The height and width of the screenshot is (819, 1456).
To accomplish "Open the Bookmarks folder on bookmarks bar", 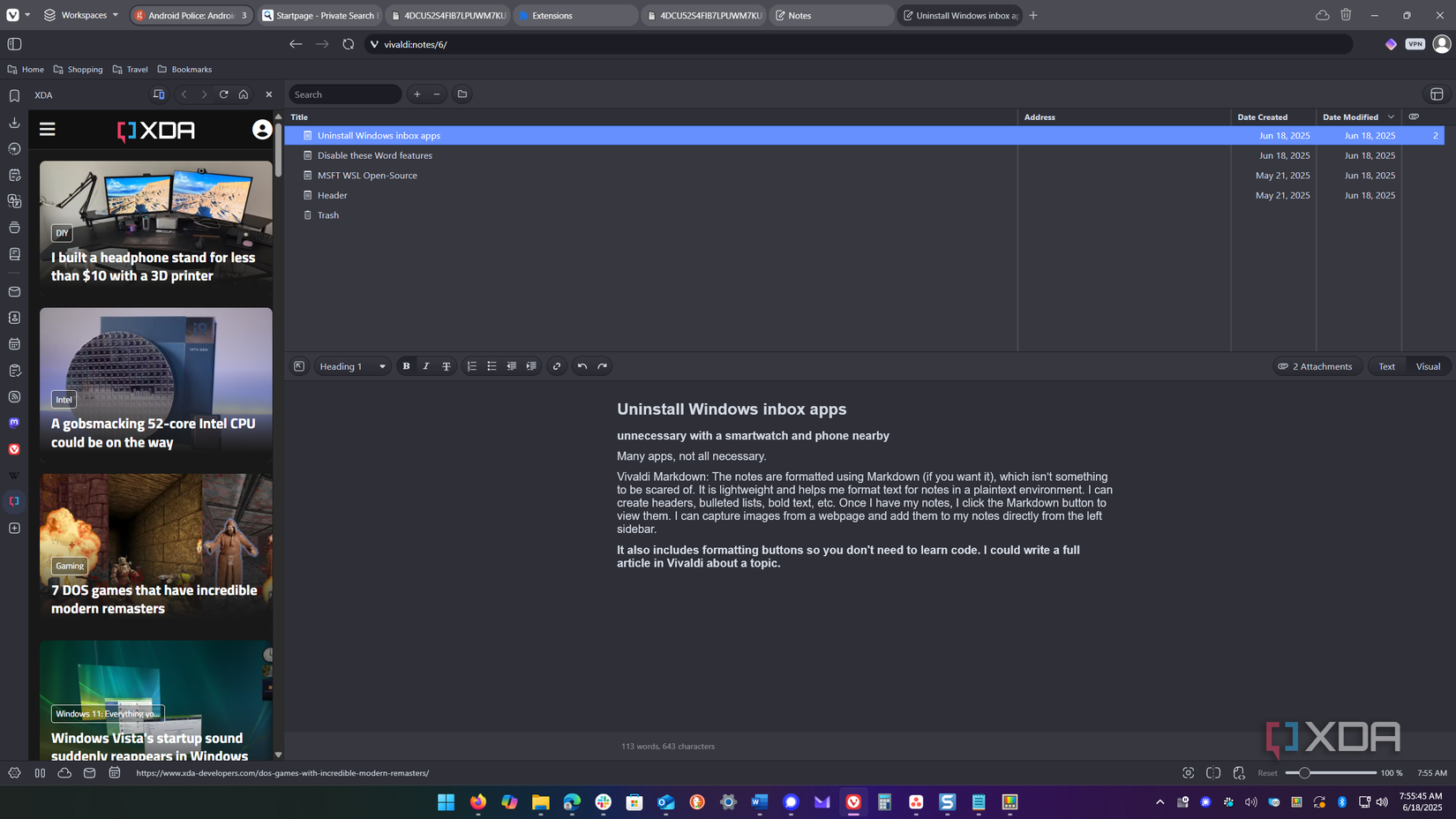I will coord(184,69).
